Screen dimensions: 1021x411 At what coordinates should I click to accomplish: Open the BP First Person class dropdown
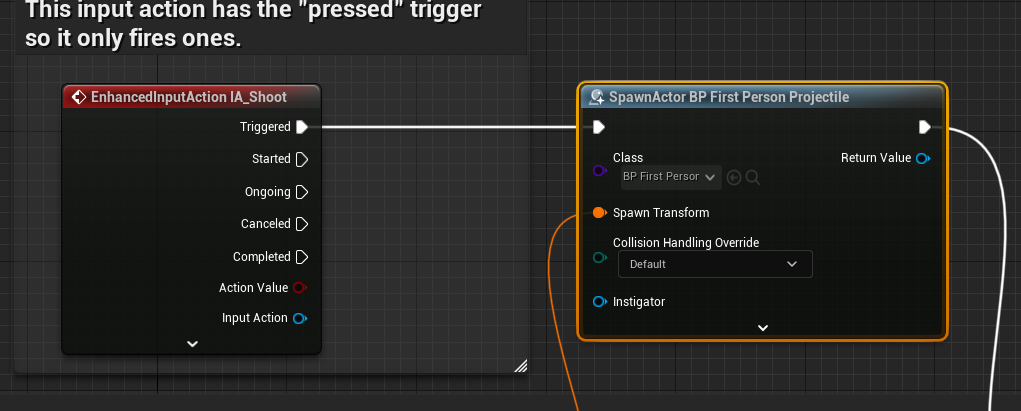(x=671, y=177)
